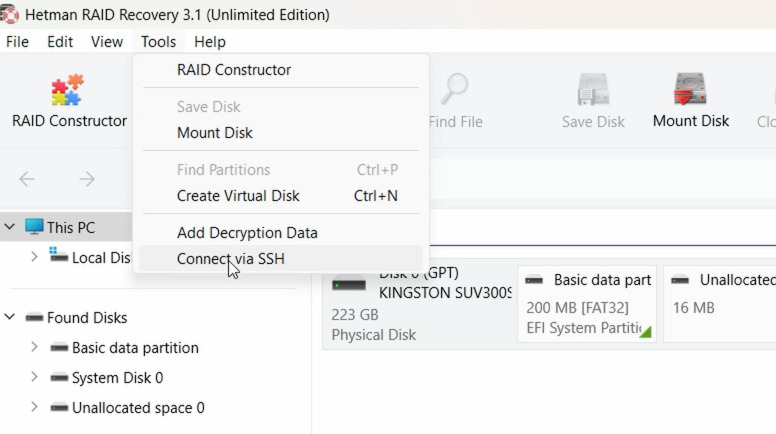This screenshot has width=776, height=434.
Task: Select the Basic data partition label
Action: pos(135,348)
